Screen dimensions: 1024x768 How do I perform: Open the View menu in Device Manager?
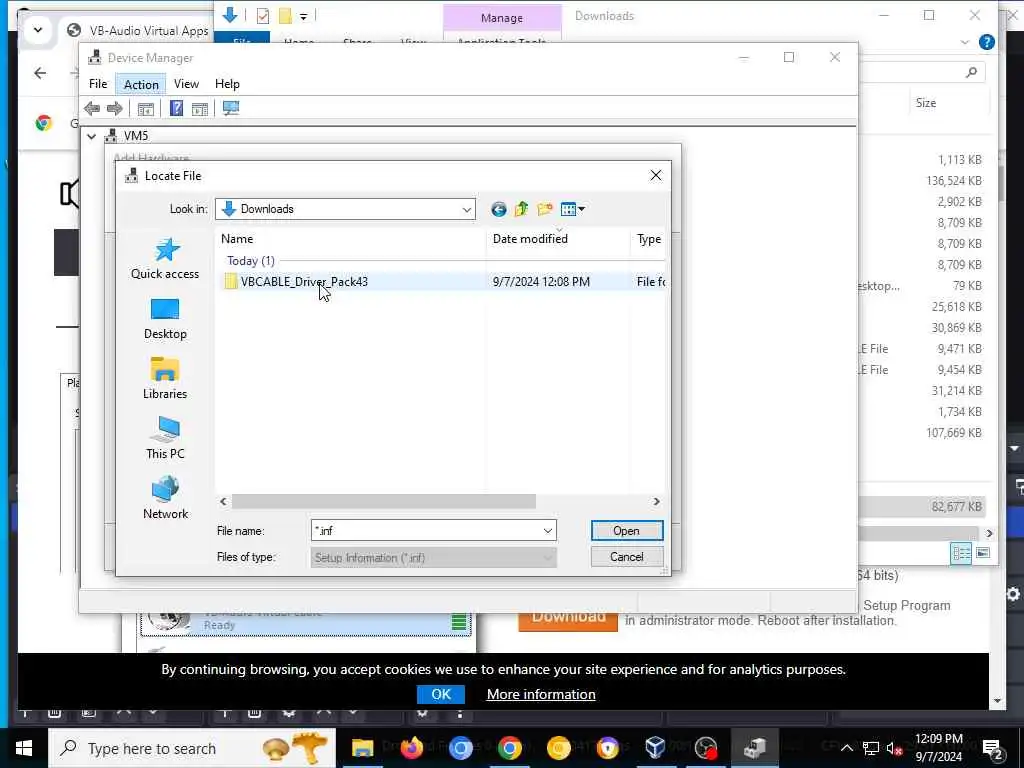click(x=186, y=84)
